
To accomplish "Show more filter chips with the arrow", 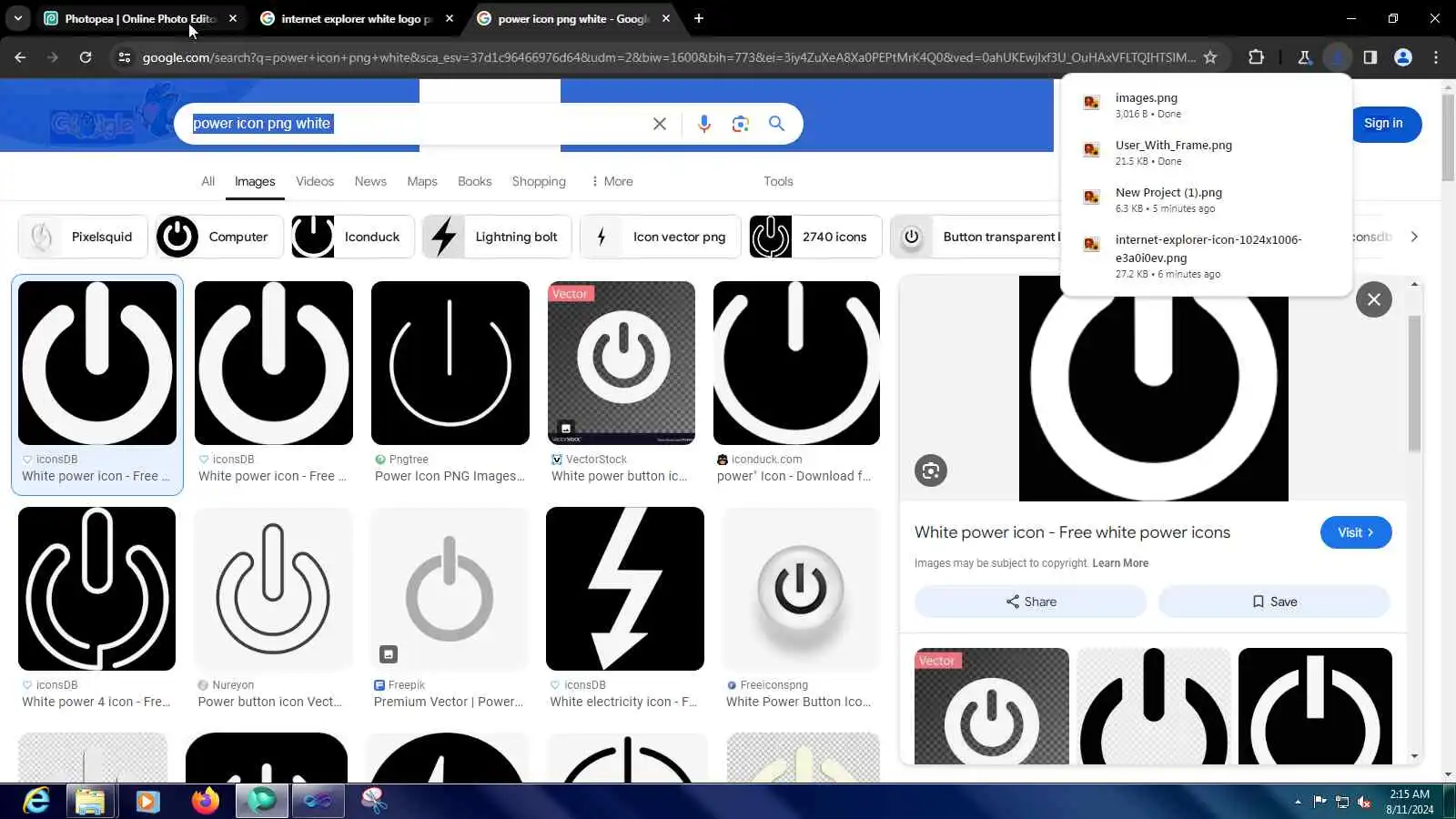I will click(x=1414, y=237).
